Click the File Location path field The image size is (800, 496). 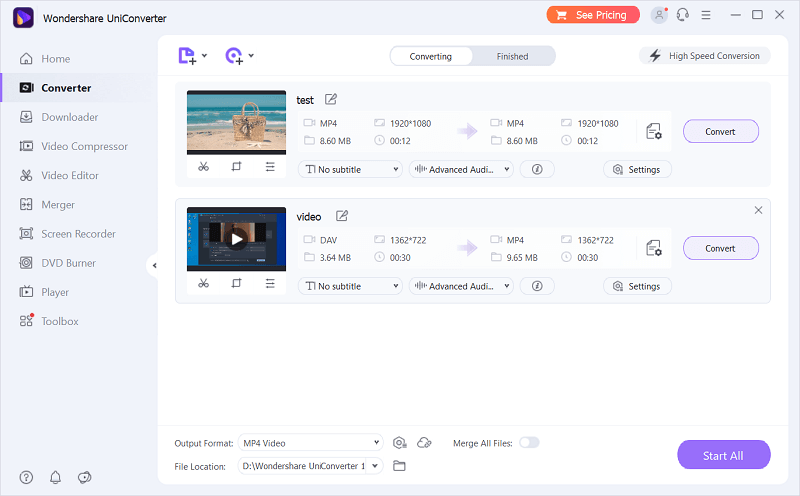tap(303, 466)
